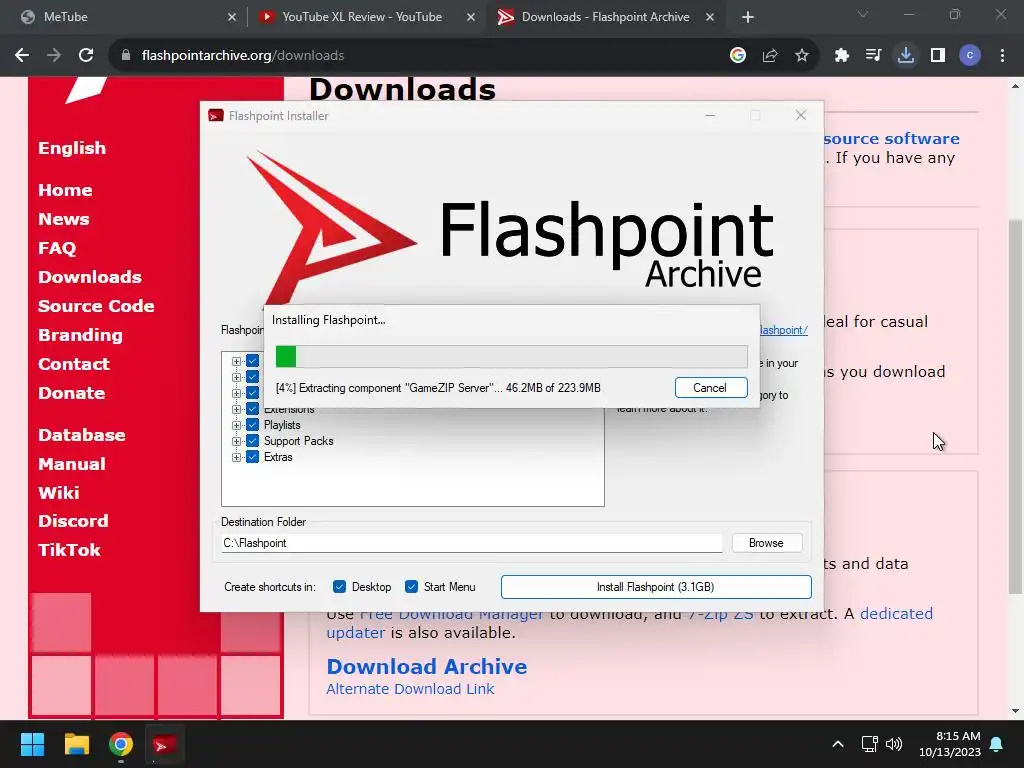The height and width of the screenshot is (768, 1024).
Task: Expand the Support Packs tree node
Action: pos(236,441)
